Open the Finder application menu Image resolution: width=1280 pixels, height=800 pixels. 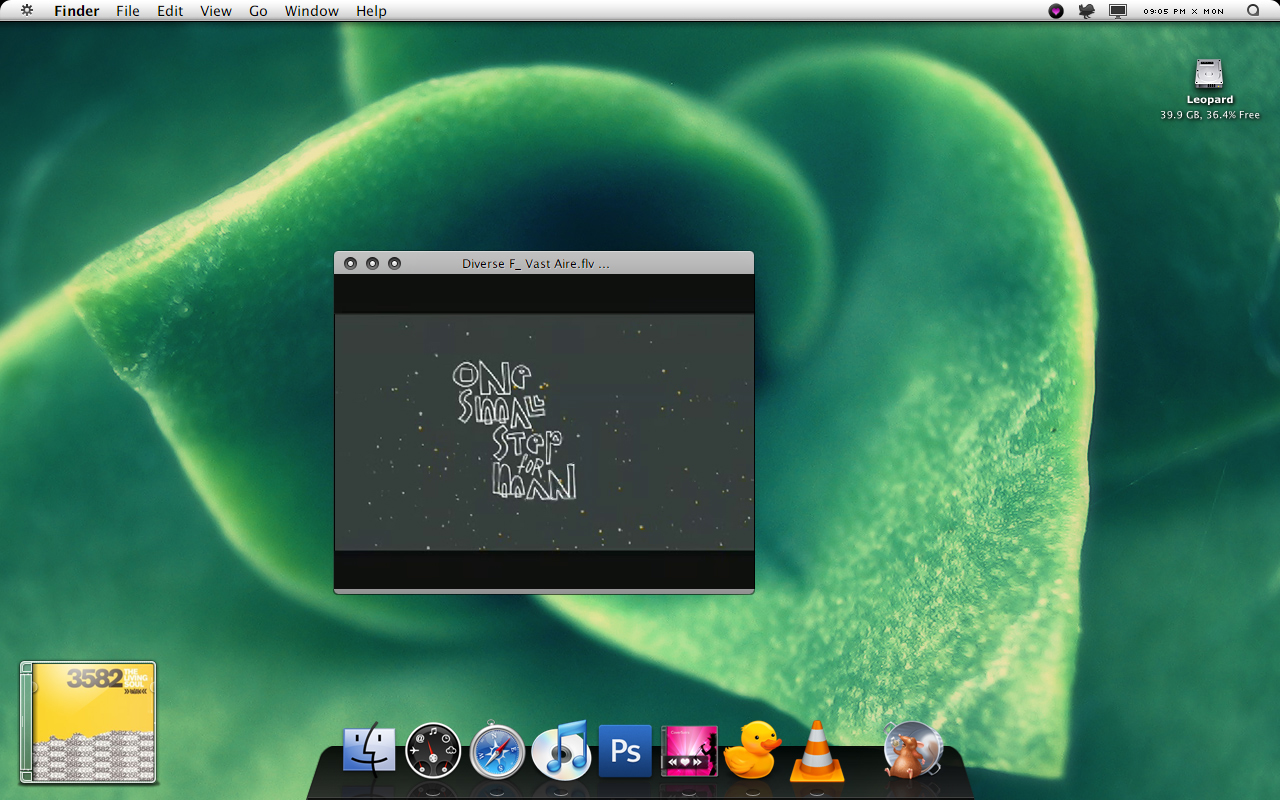pos(75,11)
